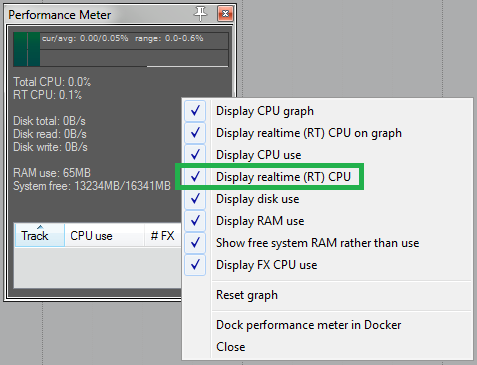Sort by the CPU use column header
Screen dimensions: 477x365
104,235
